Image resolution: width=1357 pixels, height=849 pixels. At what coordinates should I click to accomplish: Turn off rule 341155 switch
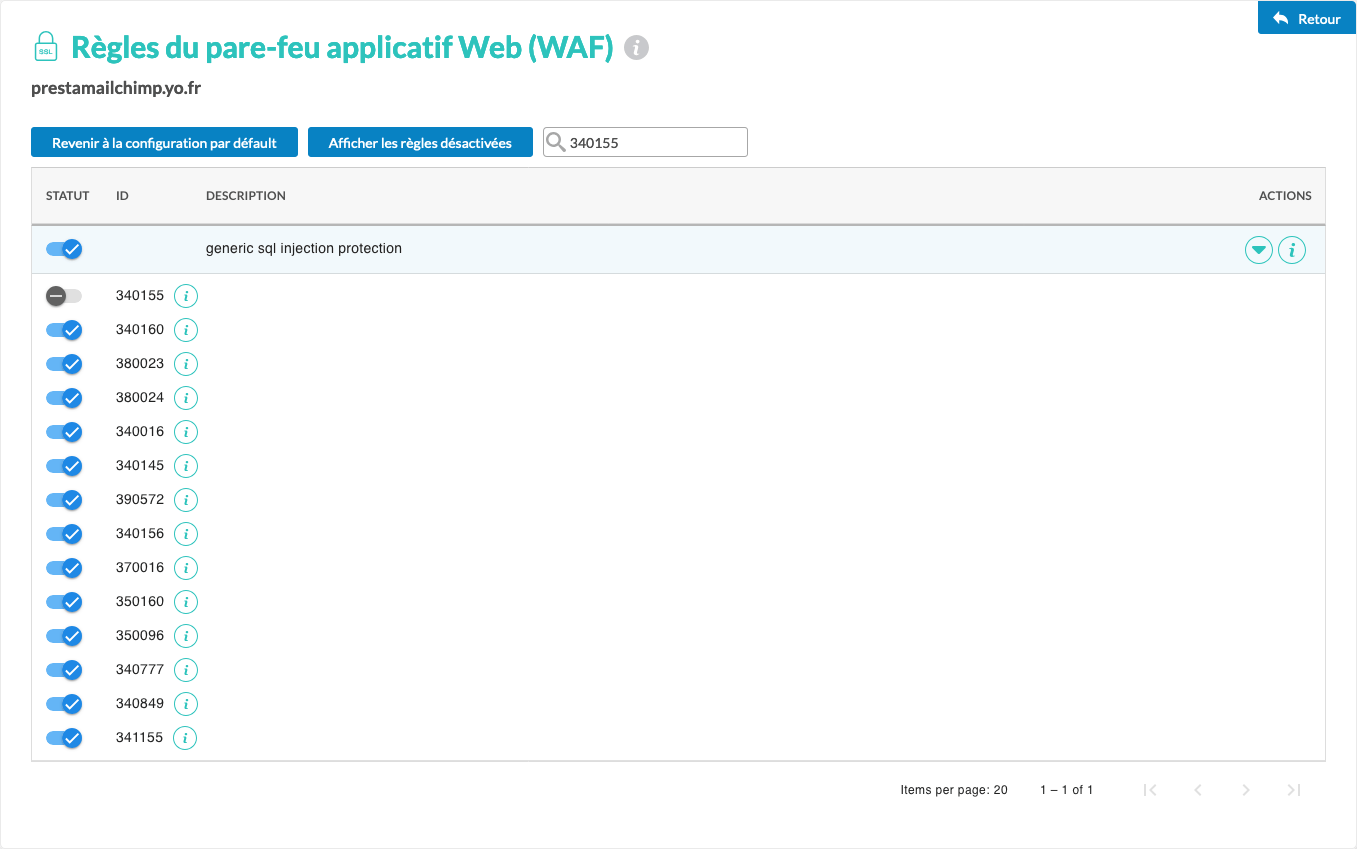pos(64,738)
